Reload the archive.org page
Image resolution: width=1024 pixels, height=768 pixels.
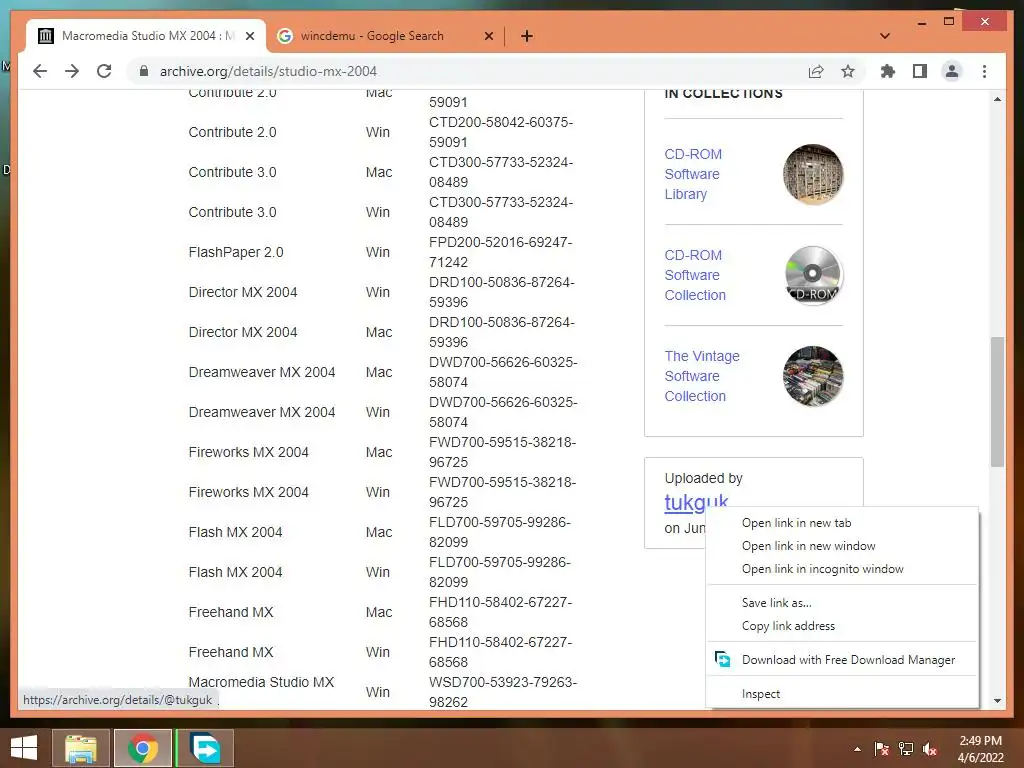104,71
